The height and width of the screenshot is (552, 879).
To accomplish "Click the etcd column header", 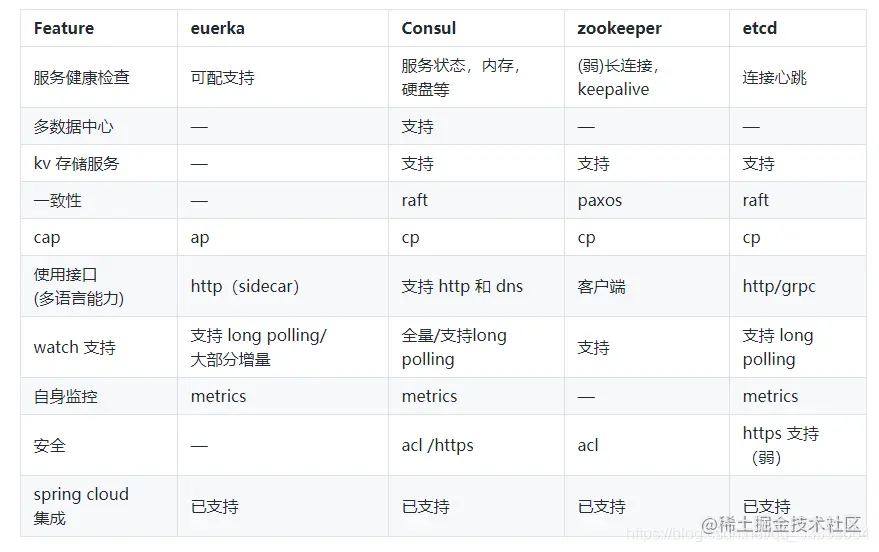I will point(759,28).
